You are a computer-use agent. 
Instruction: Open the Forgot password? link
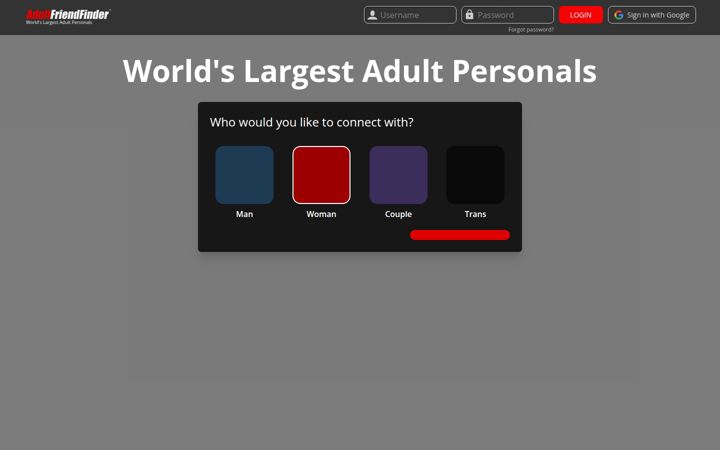[x=531, y=30]
